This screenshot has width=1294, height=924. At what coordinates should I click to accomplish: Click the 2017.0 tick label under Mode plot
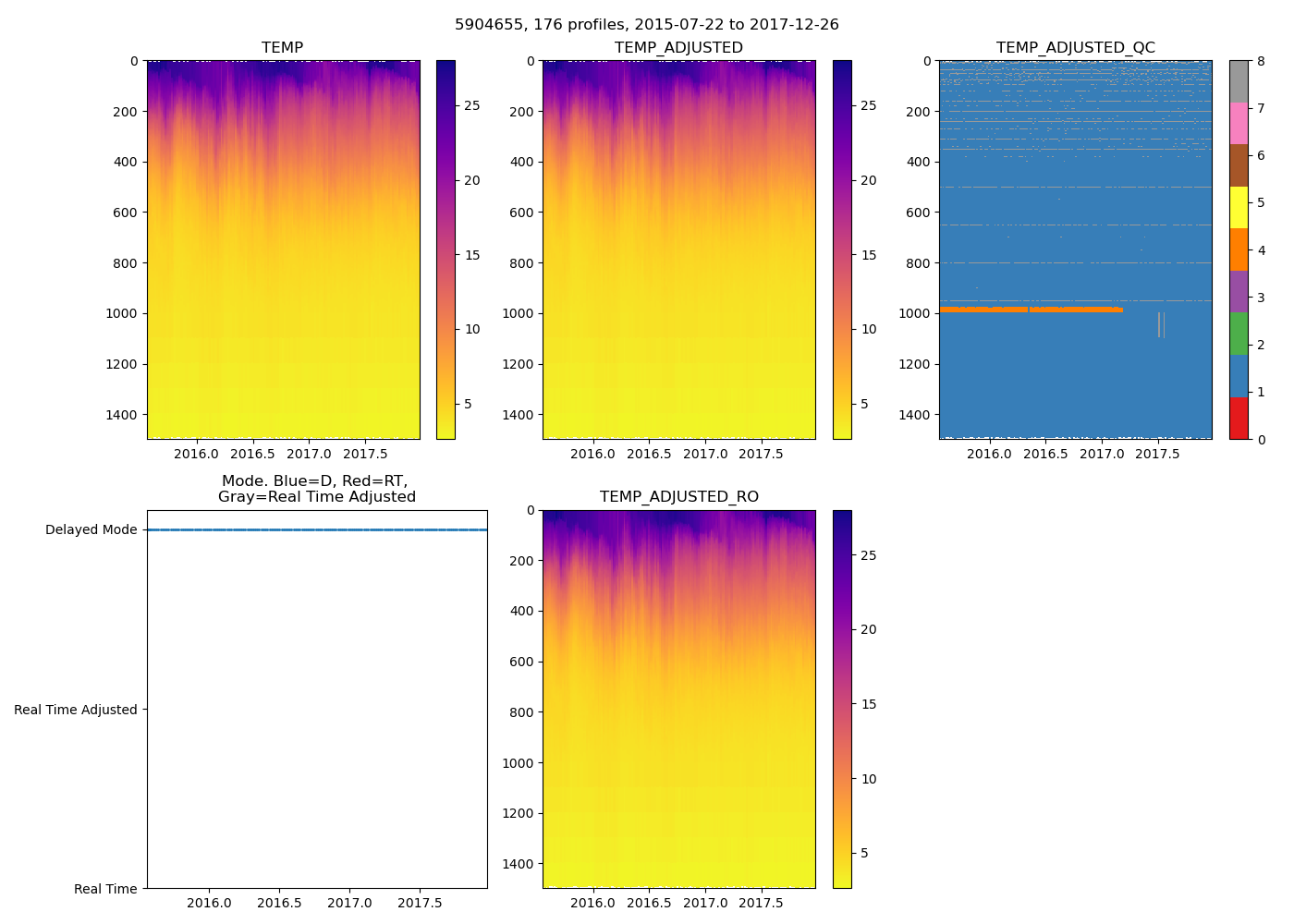349,903
